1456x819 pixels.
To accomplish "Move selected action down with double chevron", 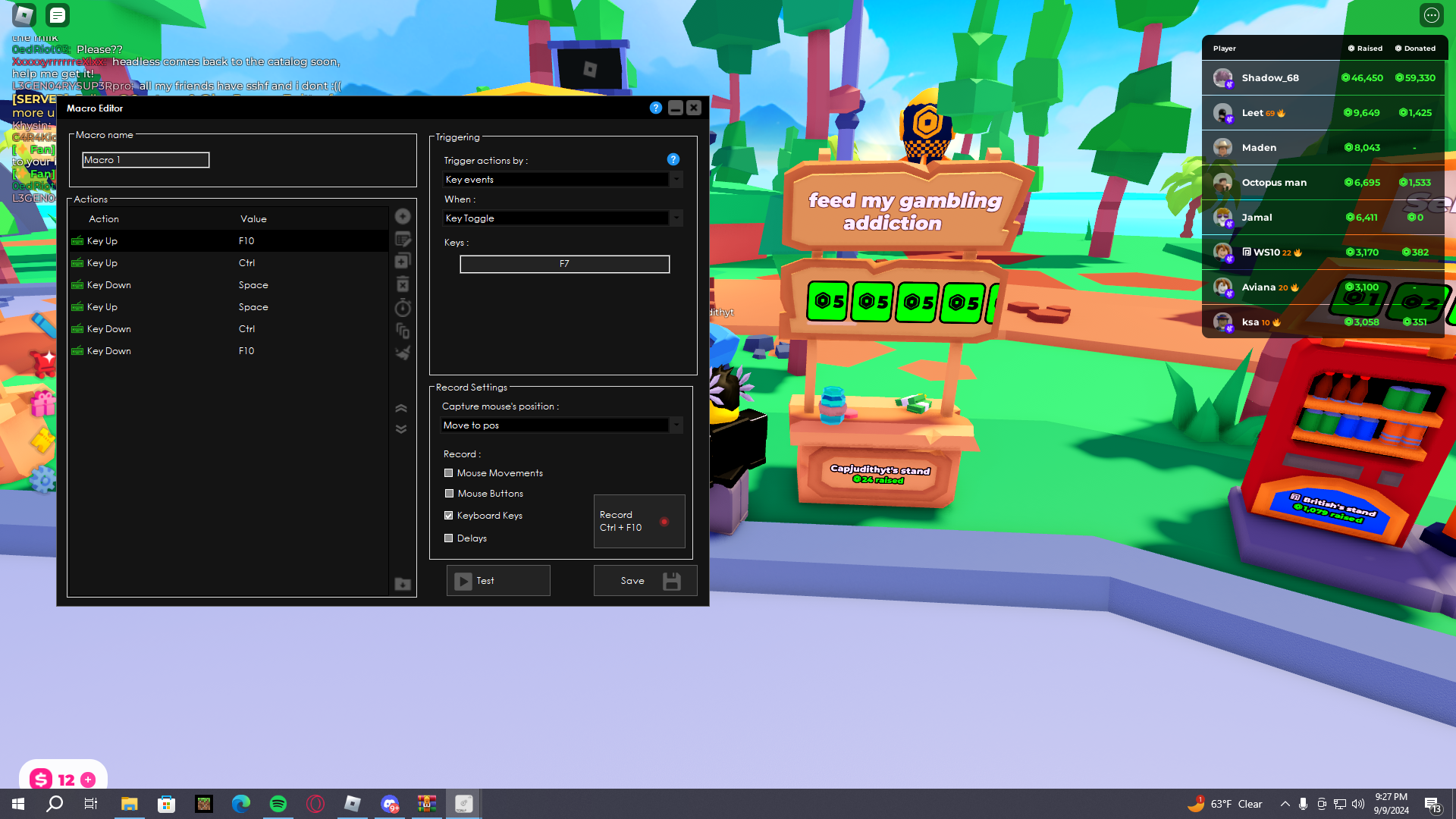I will (x=401, y=429).
